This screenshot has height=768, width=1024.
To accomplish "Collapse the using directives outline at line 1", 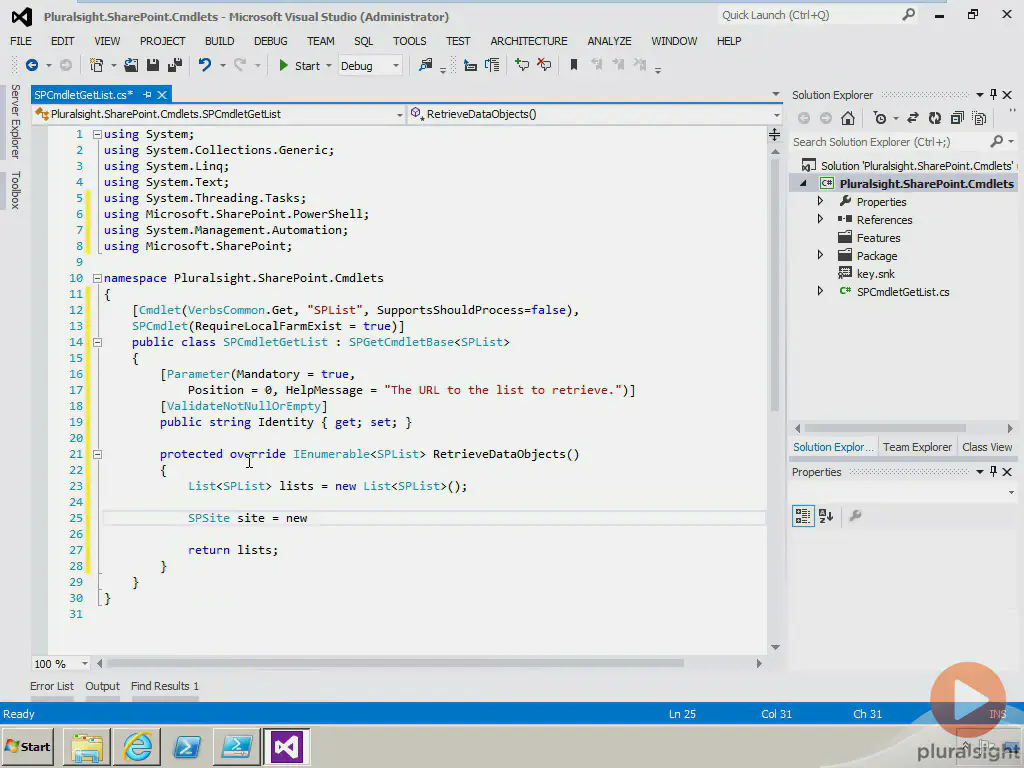I will pyautogui.click(x=97, y=134).
